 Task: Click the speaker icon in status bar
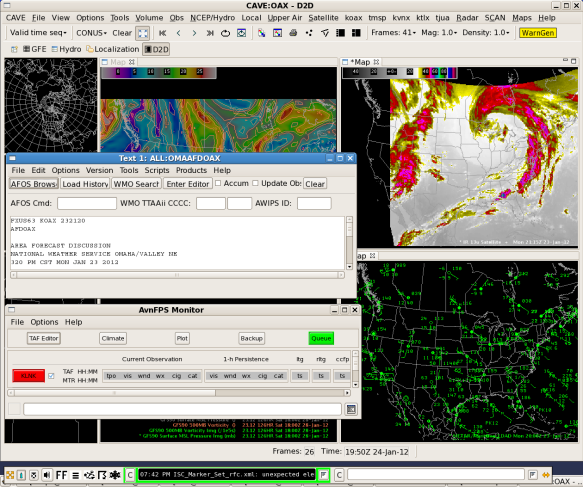(x=47, y=475)
